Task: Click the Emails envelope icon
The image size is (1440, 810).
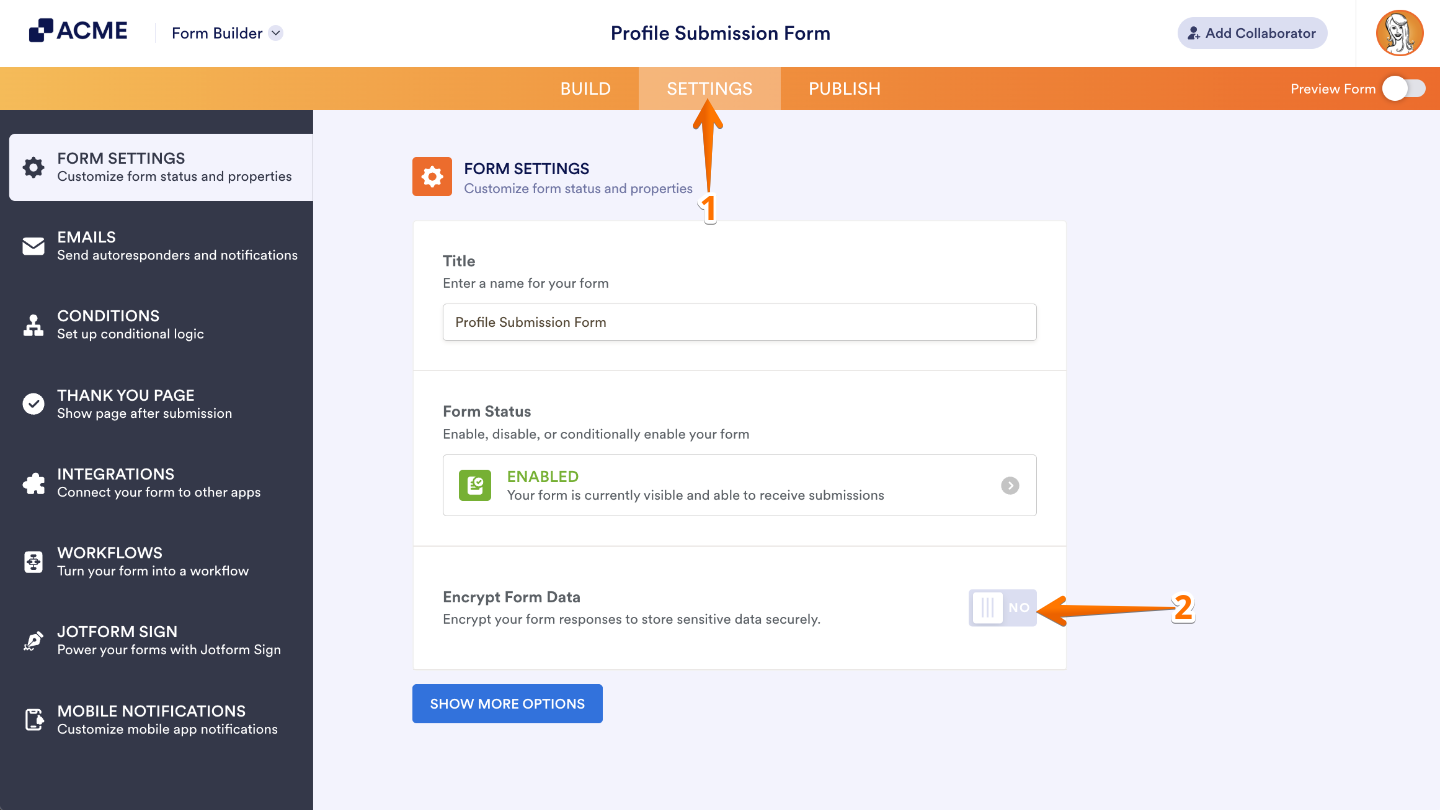Action: pos(34,245)
